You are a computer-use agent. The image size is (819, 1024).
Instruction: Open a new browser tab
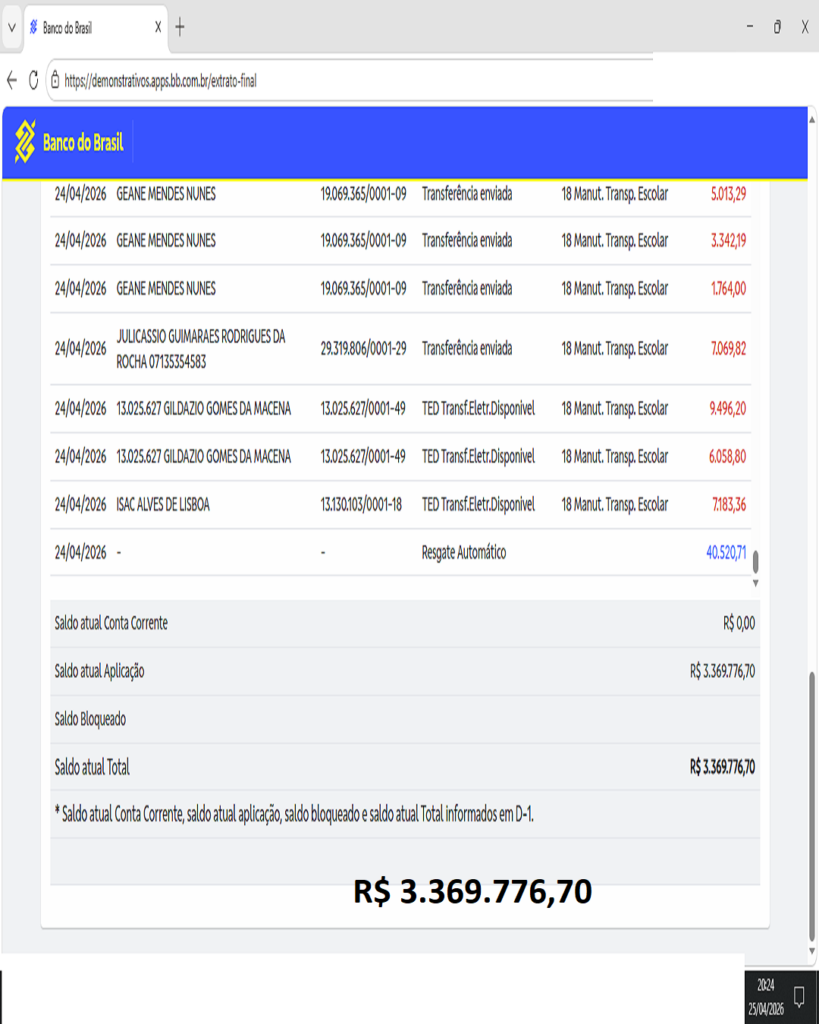(x=180, y=28)
